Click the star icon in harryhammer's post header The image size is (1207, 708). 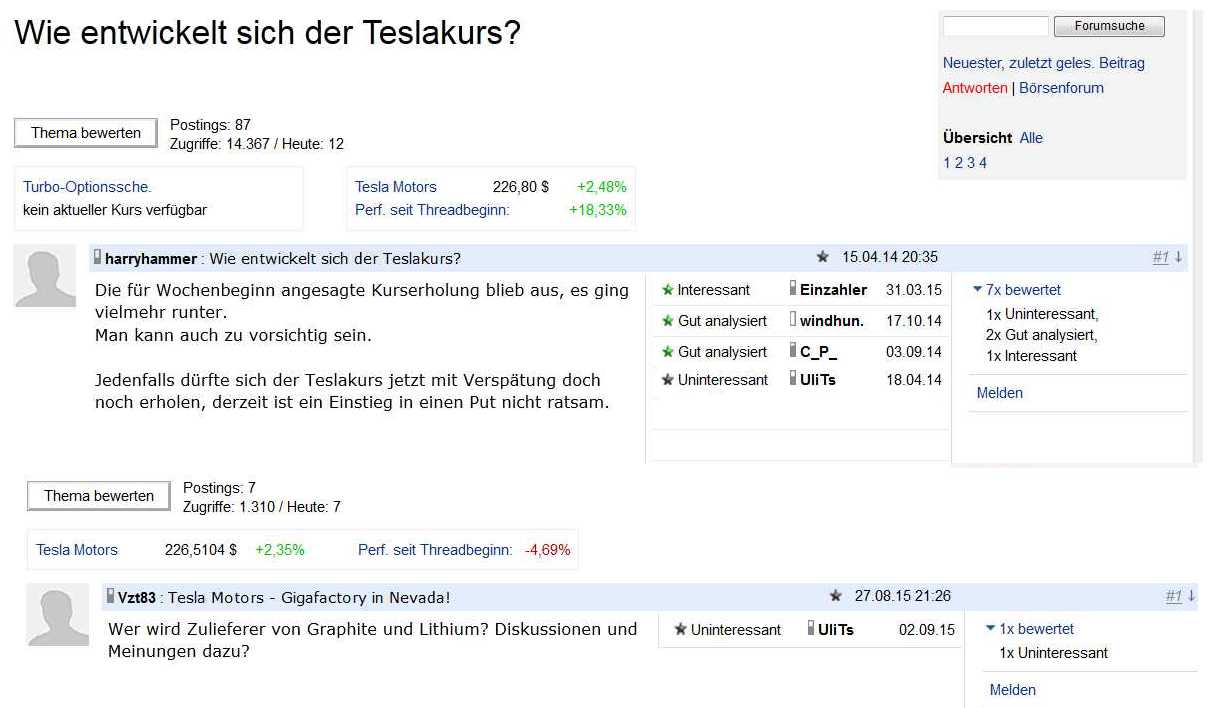pyautogui.click(x=823, y=256)
